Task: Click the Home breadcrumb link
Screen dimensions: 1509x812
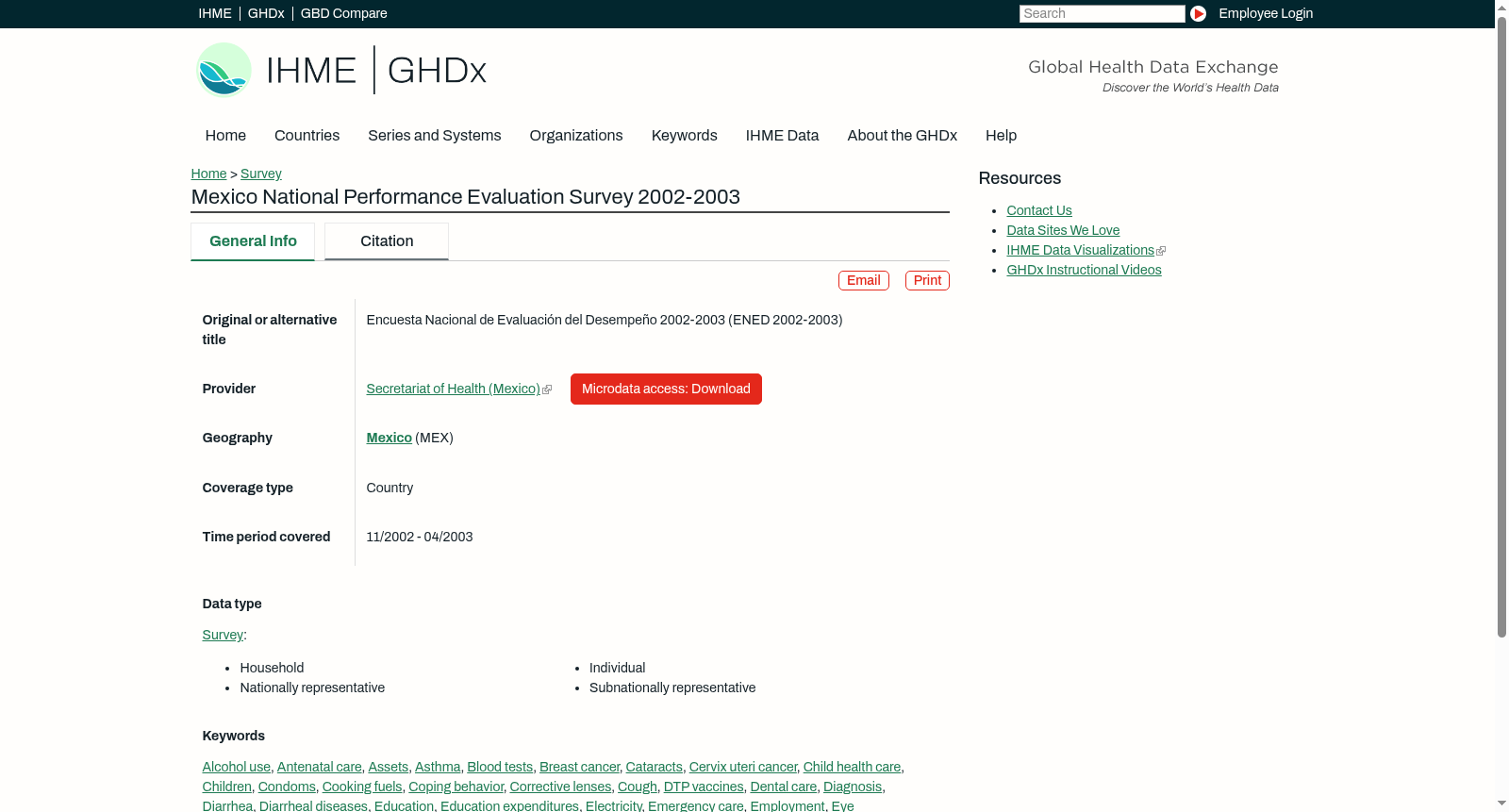Action: pyautogui.click(x=208, y=174)
